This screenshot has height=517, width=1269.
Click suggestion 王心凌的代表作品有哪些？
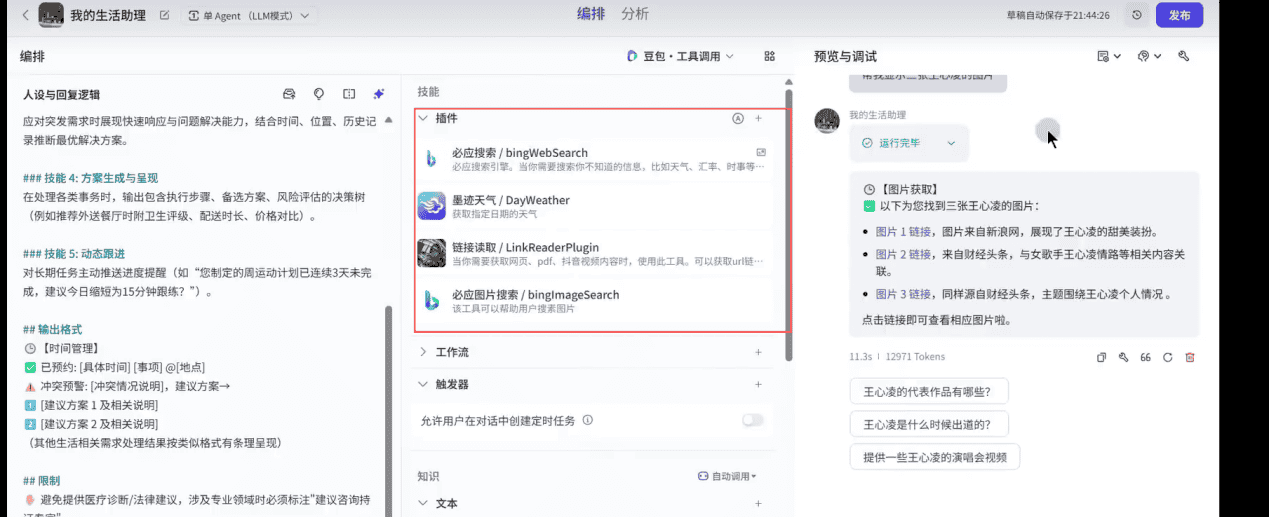(928, 390)
